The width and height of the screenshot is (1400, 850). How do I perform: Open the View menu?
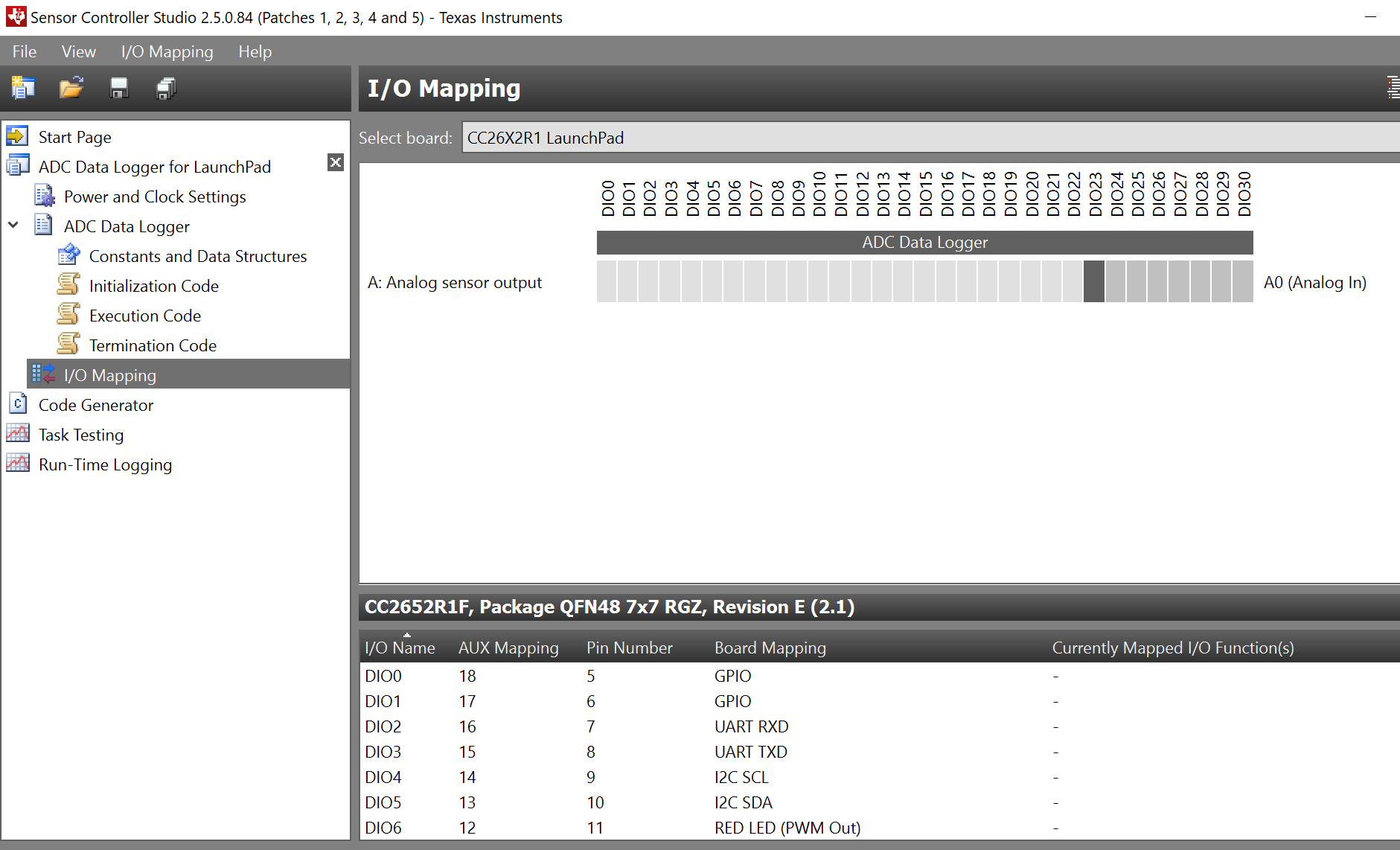coord(79,51)
